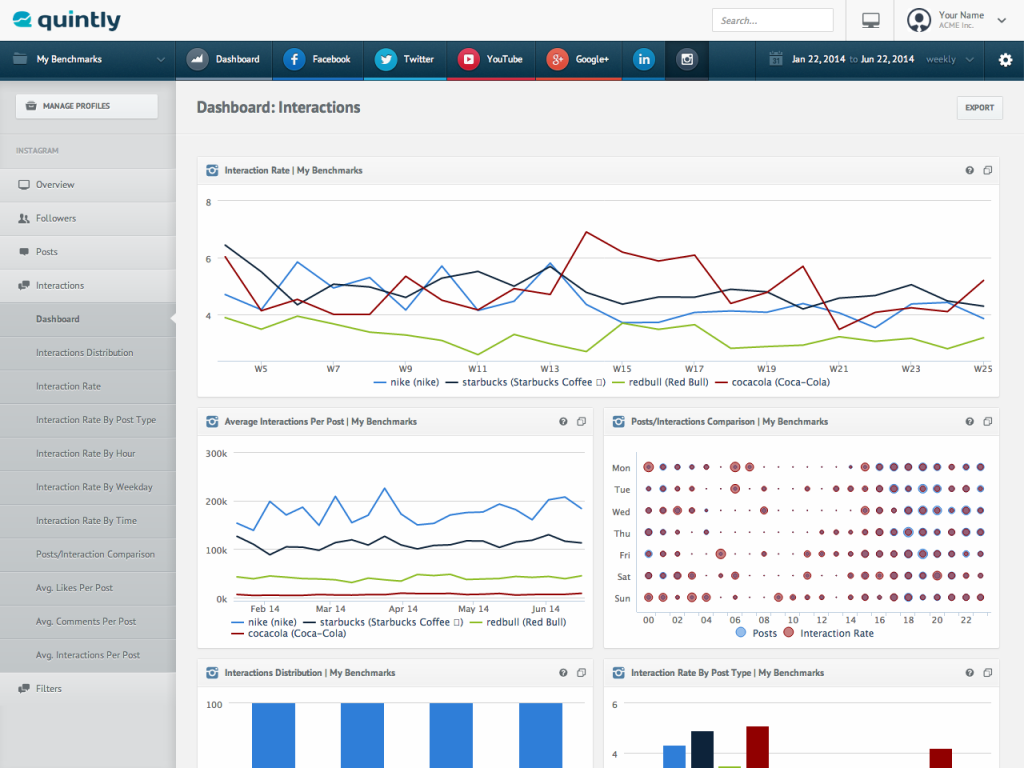Open the user account dropdown arrow
The width and height of the screenshot is (1024, 768).
[x=1001, y=20]
